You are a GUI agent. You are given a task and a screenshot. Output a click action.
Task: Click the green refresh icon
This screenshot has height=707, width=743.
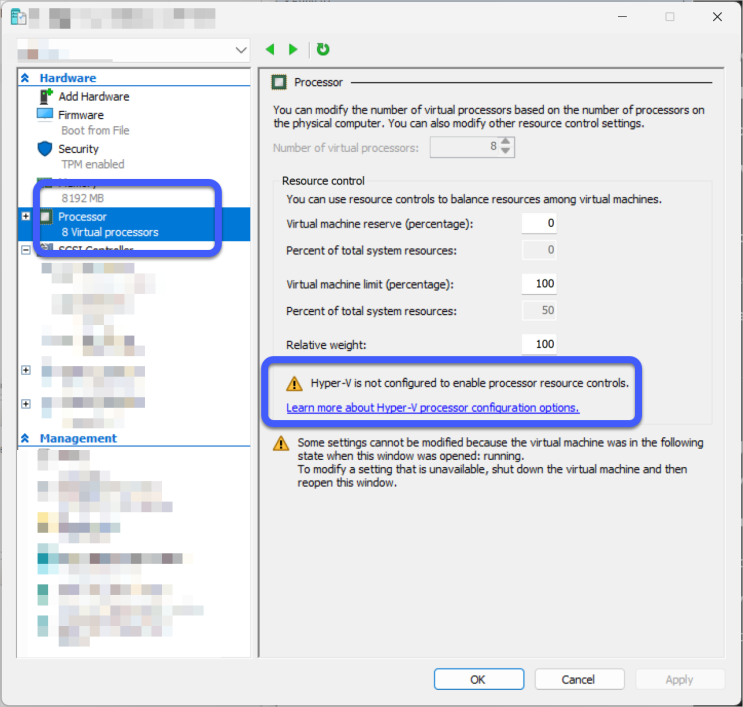tap(323, 49)
